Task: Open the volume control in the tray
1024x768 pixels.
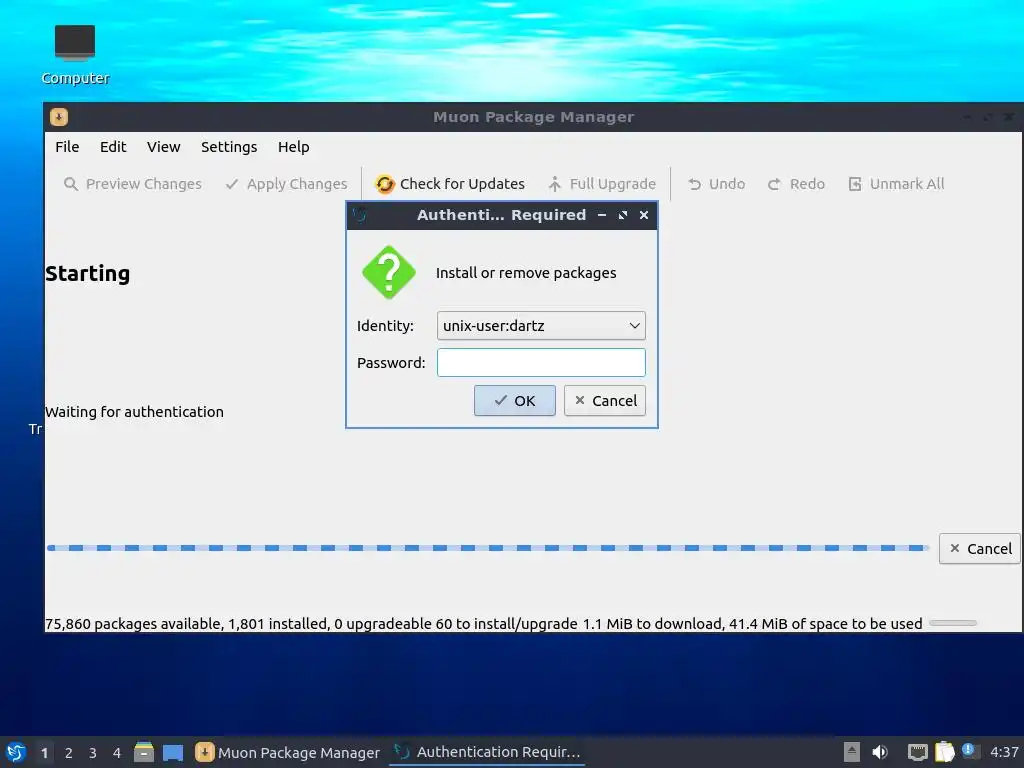Action: coord(880,752)
